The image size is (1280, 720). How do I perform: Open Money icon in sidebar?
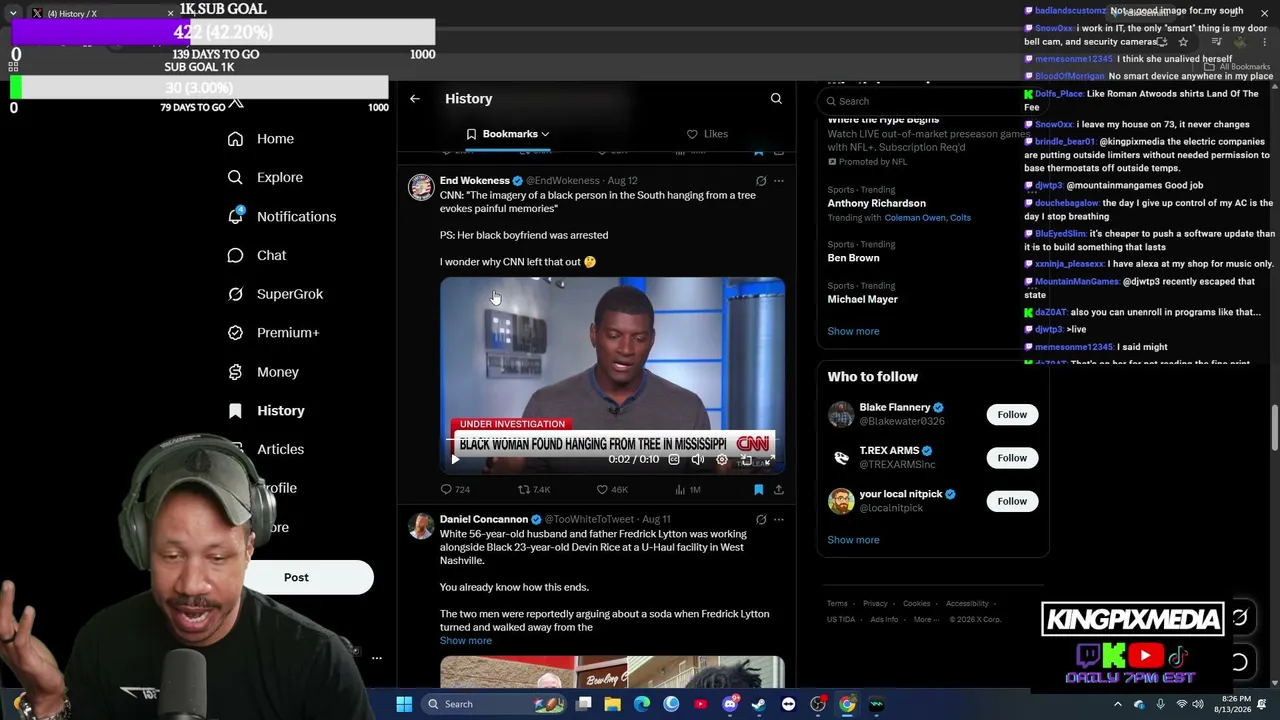[235, 372]
